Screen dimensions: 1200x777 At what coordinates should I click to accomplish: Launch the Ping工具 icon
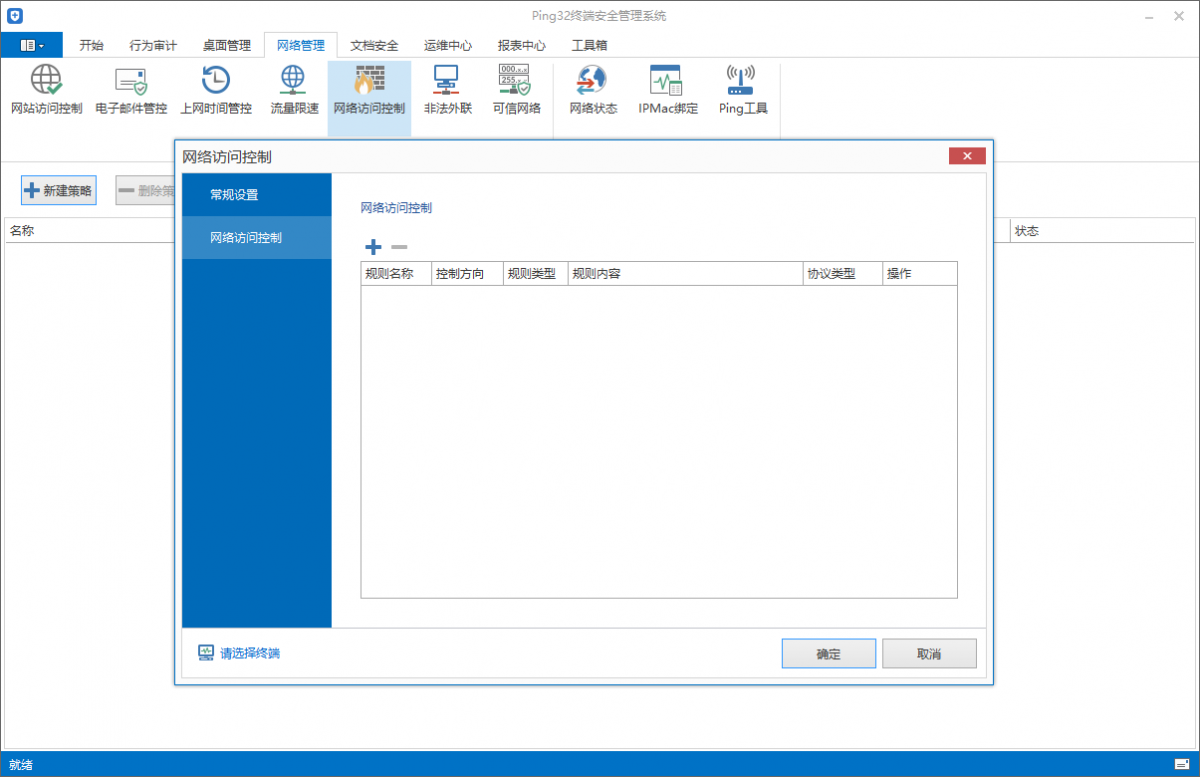point(742,90)
